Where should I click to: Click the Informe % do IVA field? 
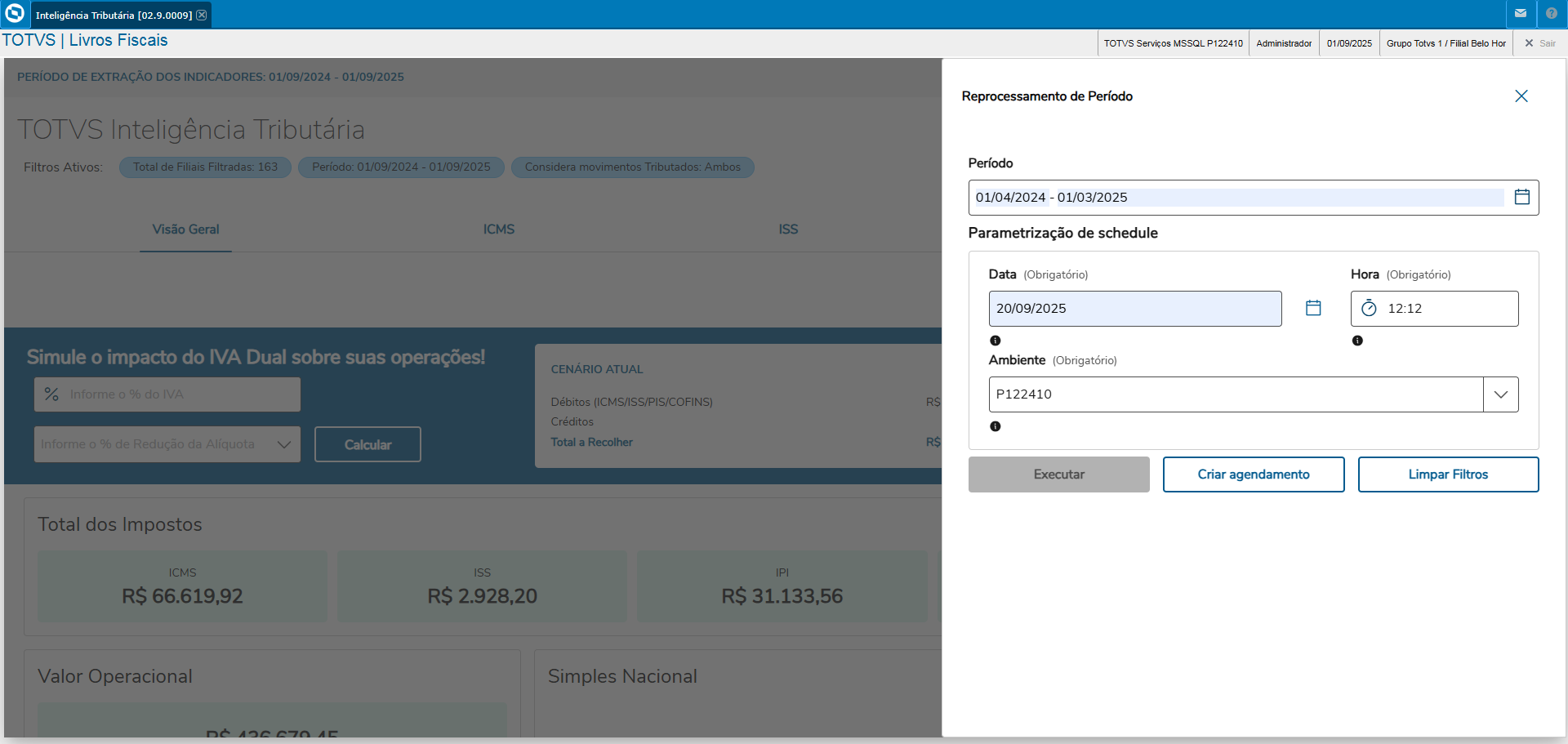tap(167, 394)
